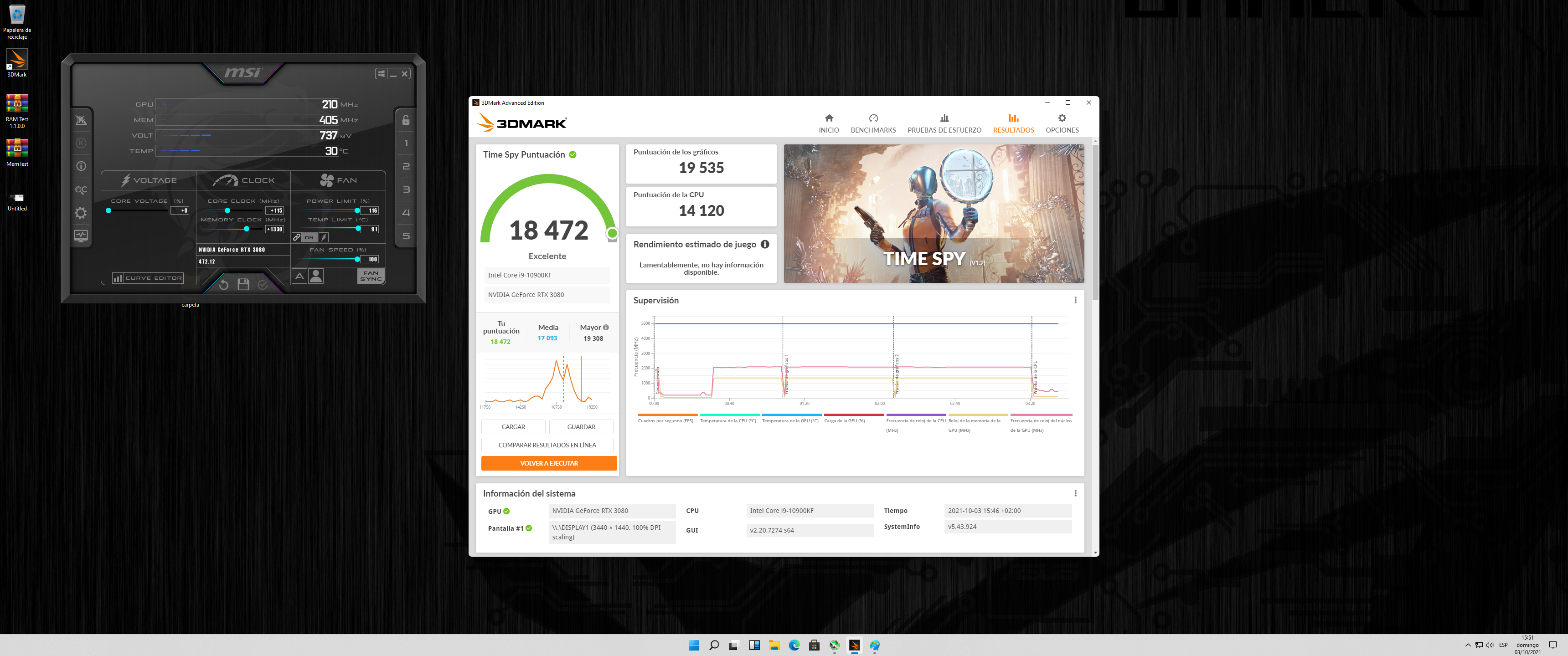This screenshot has height=656, width=1568.
Task: Open the OPCIONES tab in 3DMark
Action: pos(1062,123)
